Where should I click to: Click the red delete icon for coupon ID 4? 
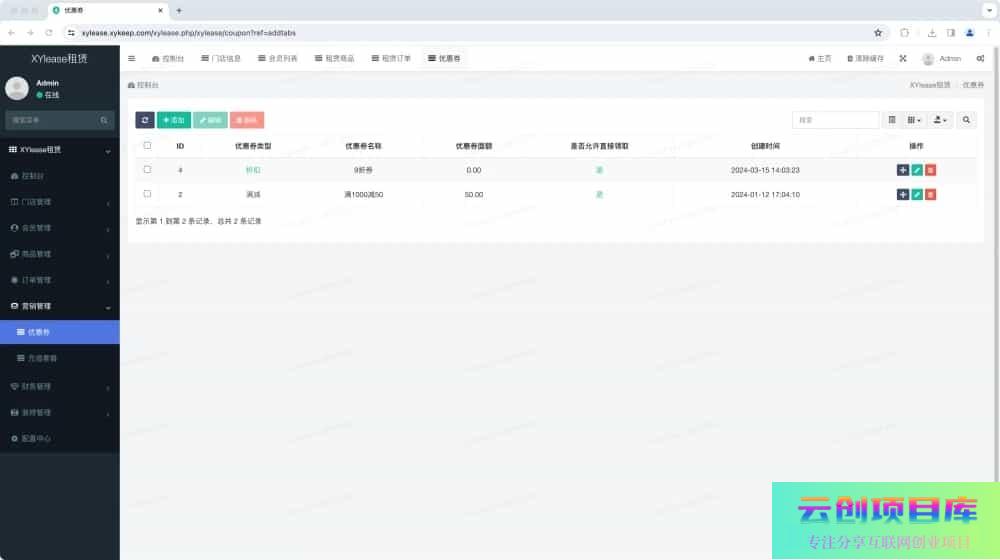931,170
